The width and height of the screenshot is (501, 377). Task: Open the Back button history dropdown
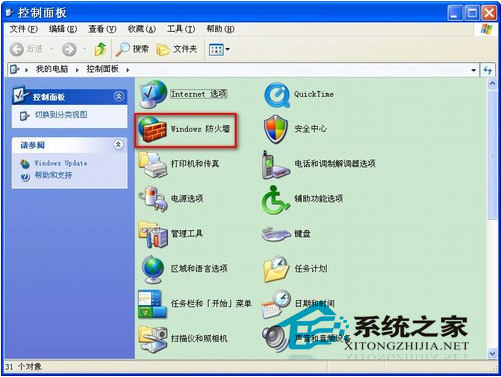click(51, 49)
